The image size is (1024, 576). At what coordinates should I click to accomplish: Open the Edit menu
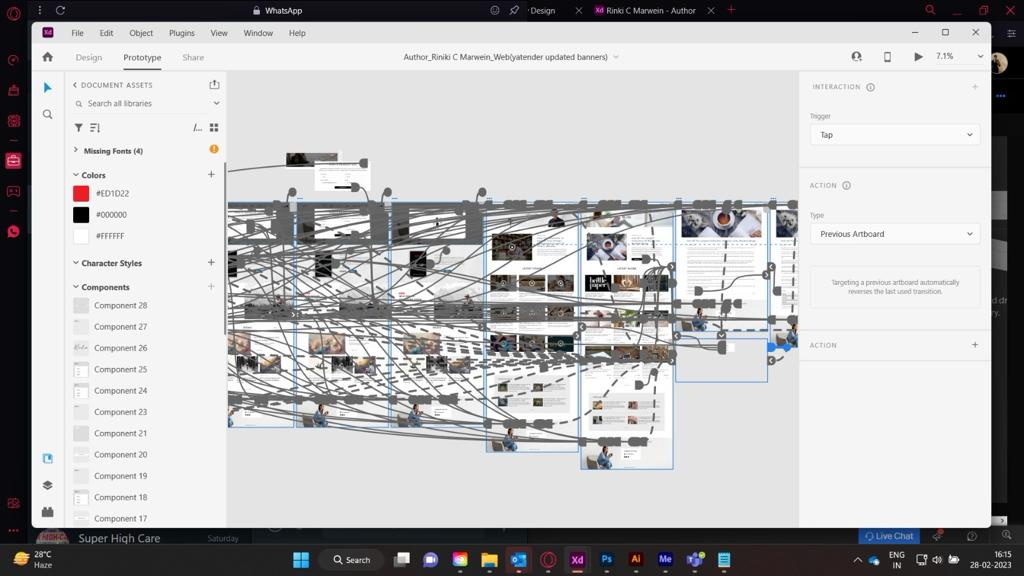[x=106, y=33]
